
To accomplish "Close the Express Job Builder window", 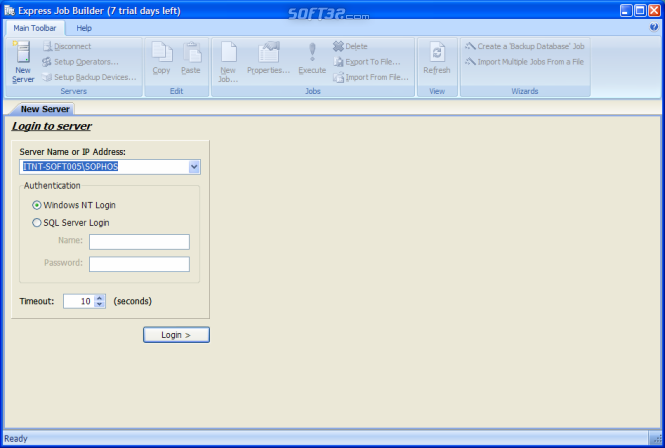I will pos(654,11).
